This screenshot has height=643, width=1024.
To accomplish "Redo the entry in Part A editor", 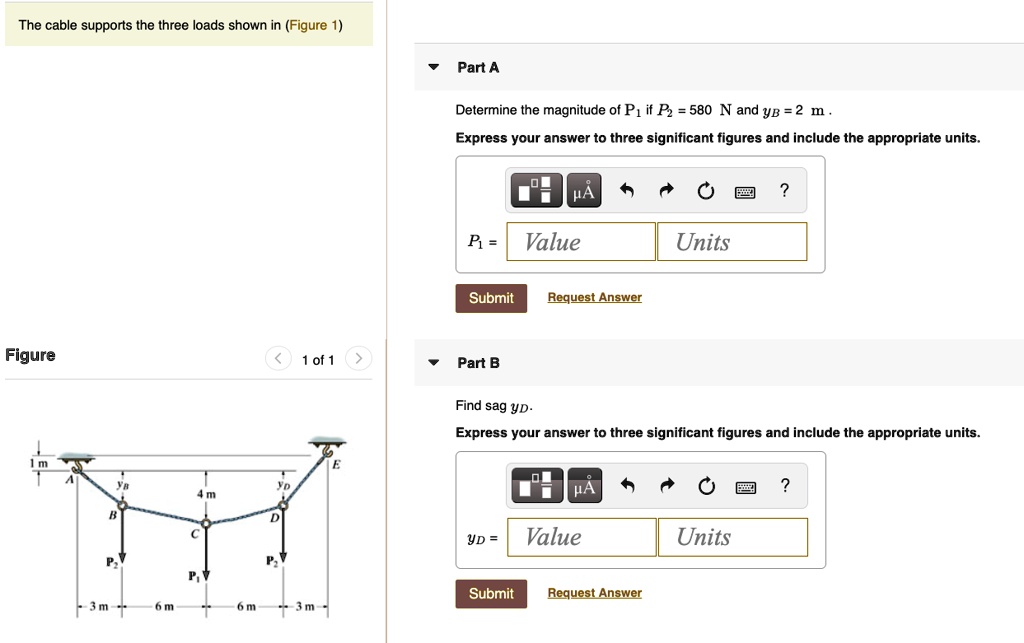I will (666, 190).
